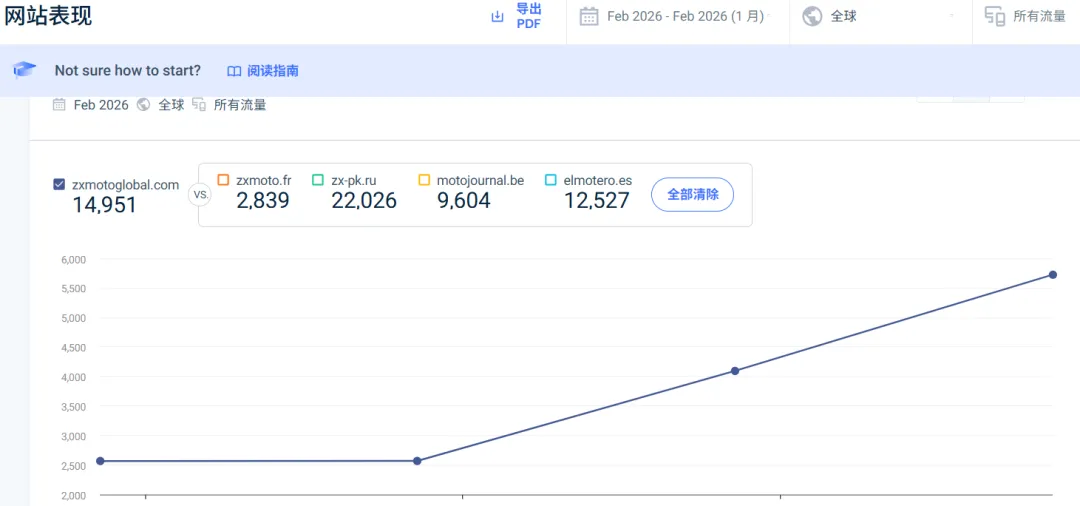Click the small calendar icon near Feb 2026
The height and width of the screenshot is (506, 1080).
point(59,104)
